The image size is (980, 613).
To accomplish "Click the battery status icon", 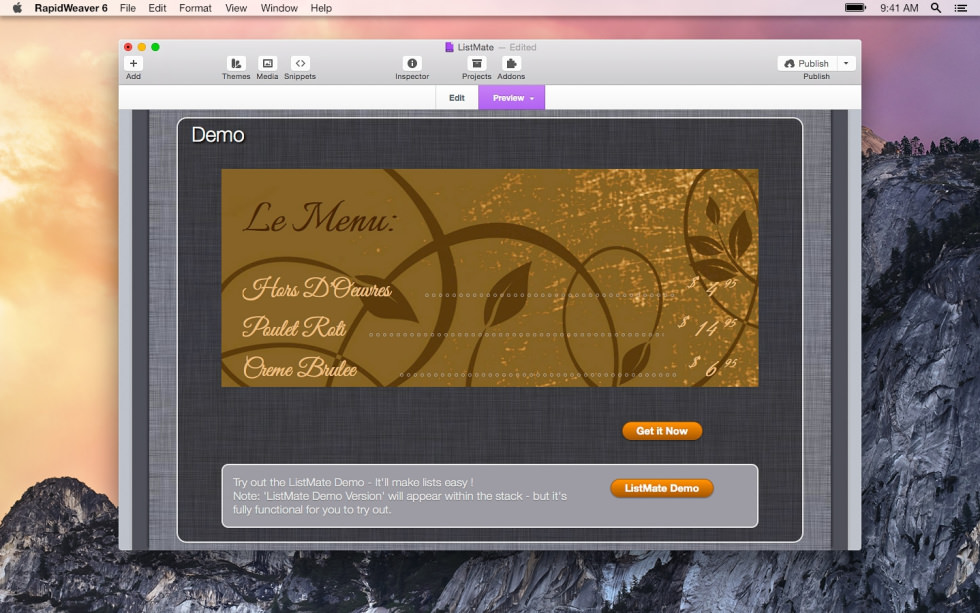I will click(x=856, y=8).
